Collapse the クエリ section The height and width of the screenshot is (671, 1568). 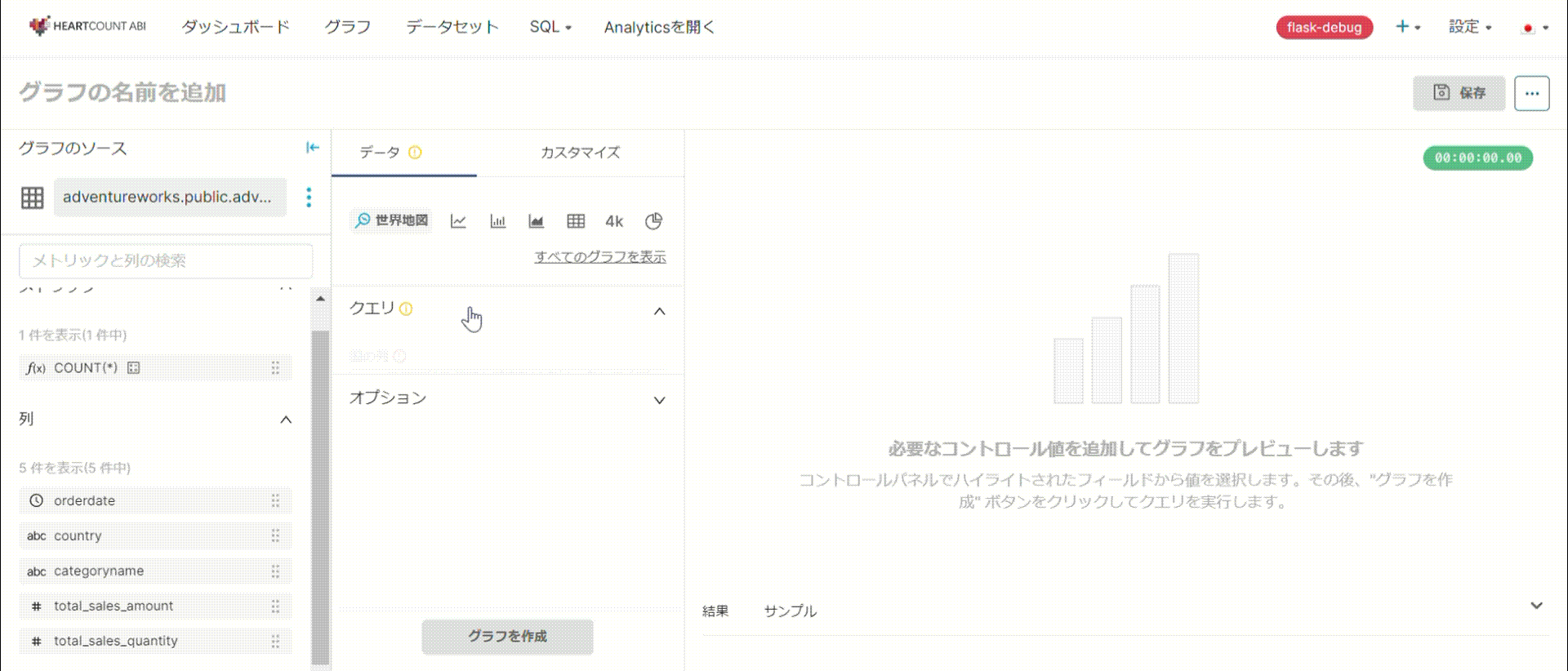pyautogui.click(x=659, y=311)
